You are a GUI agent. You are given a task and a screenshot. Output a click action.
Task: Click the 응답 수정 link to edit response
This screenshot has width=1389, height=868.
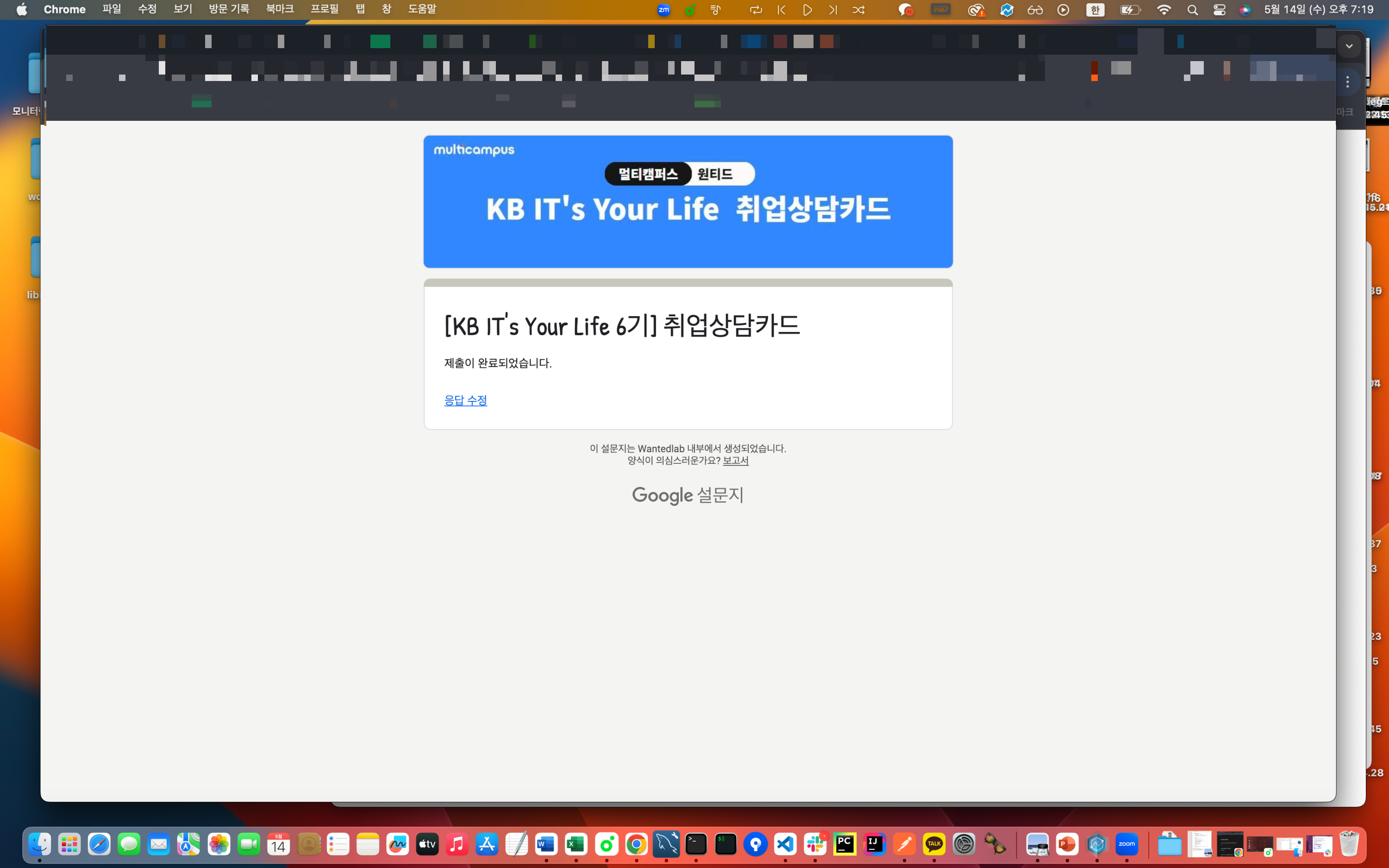pos(465,400)
